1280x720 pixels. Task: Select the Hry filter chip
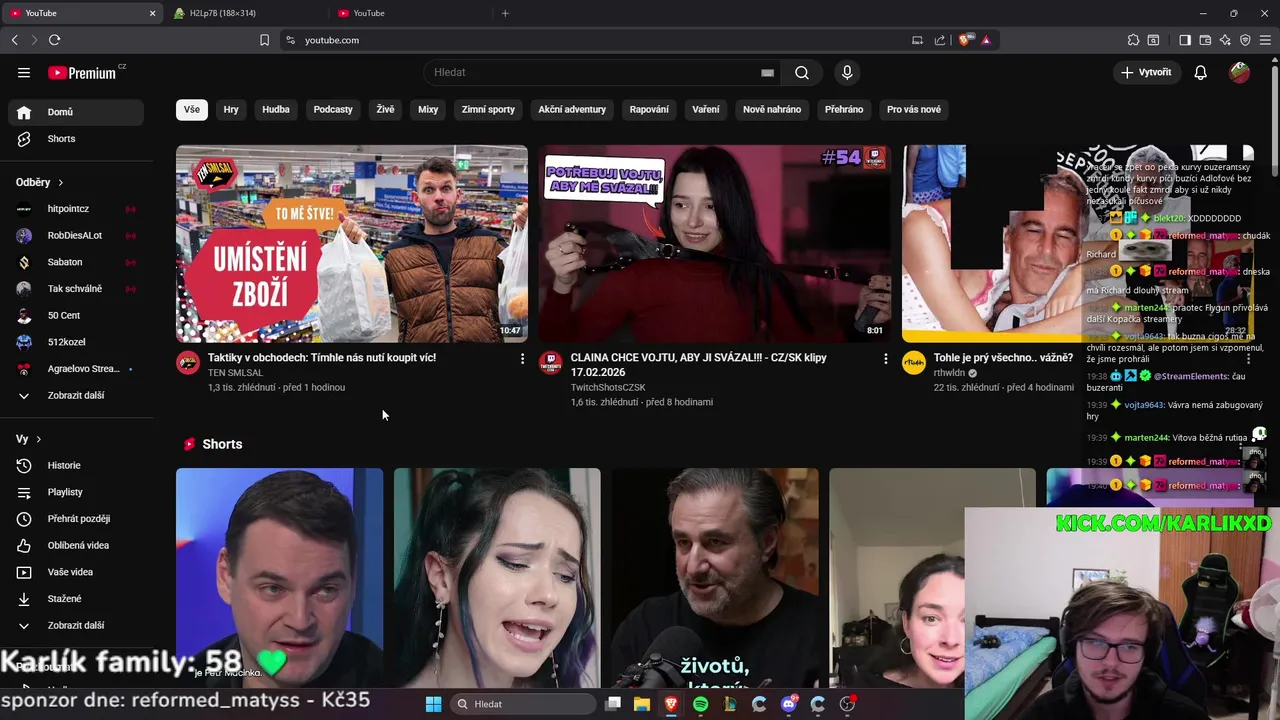tap(231, 109)
